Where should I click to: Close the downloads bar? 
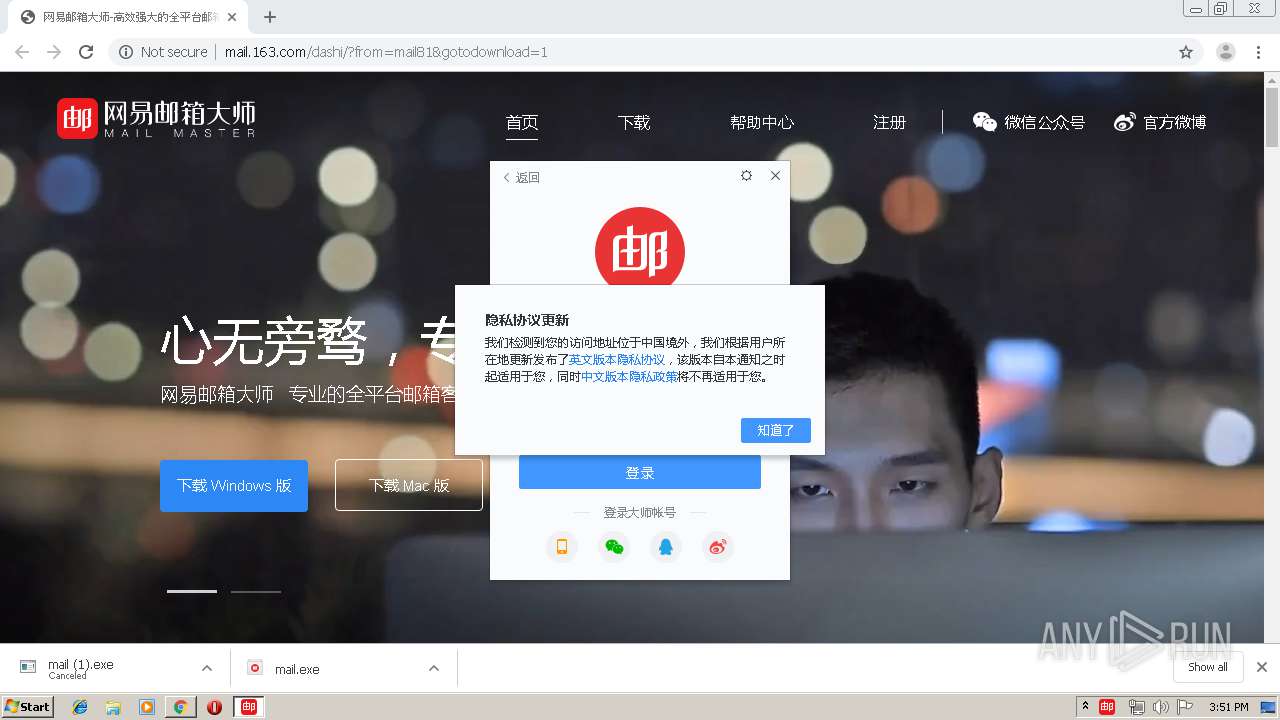(1262, 667)
